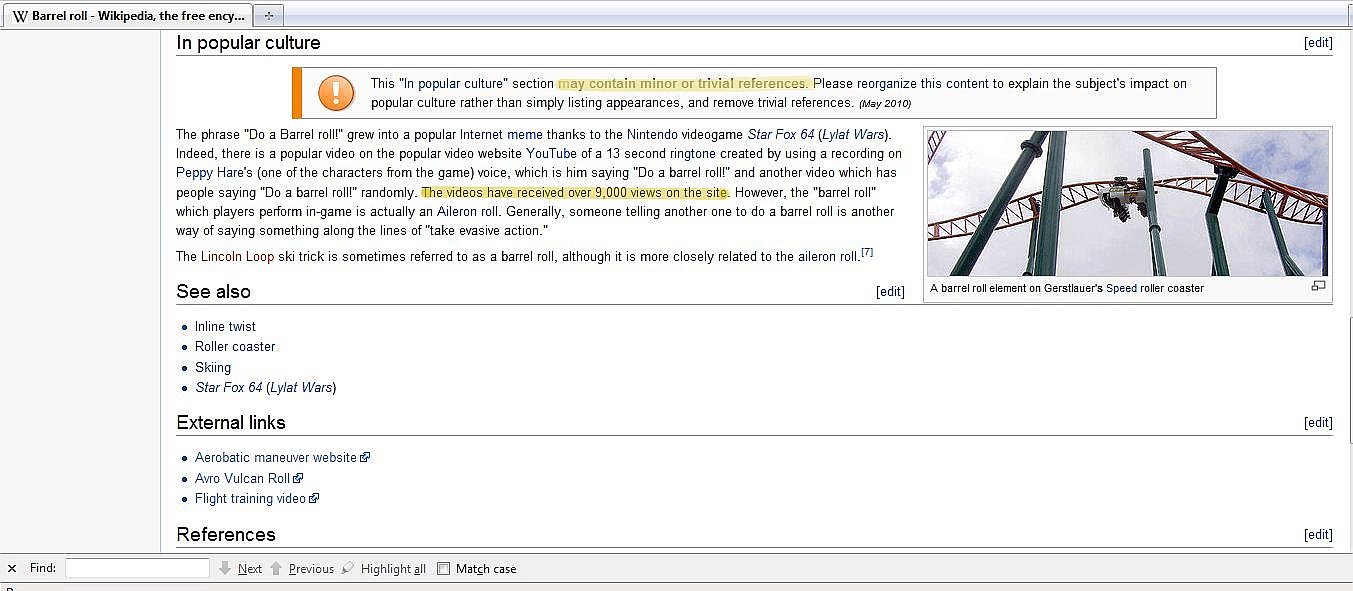Enable the Match case checkbox

444,568
